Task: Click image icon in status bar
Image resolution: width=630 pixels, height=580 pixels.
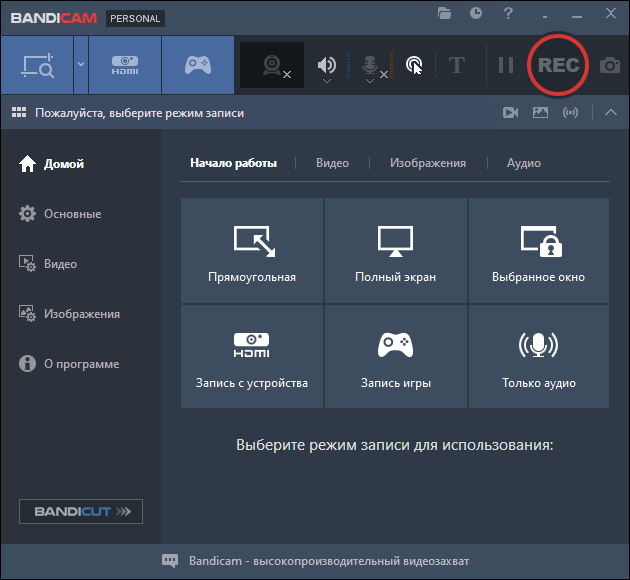Action: pyautogui.click(x=540, y=112)
